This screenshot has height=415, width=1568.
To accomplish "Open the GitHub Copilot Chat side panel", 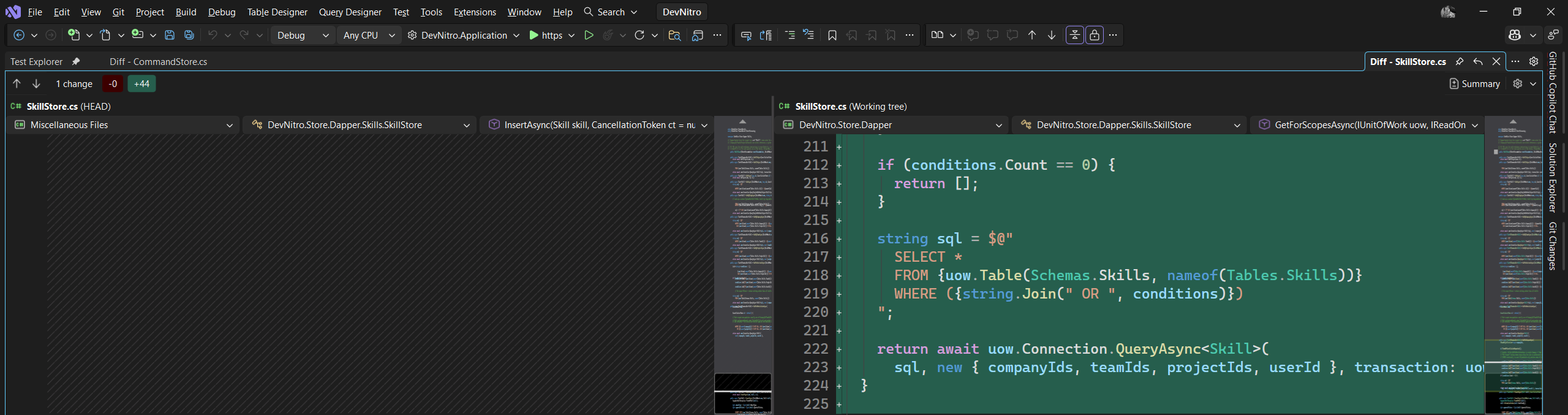I will [x=1553, y=93].
